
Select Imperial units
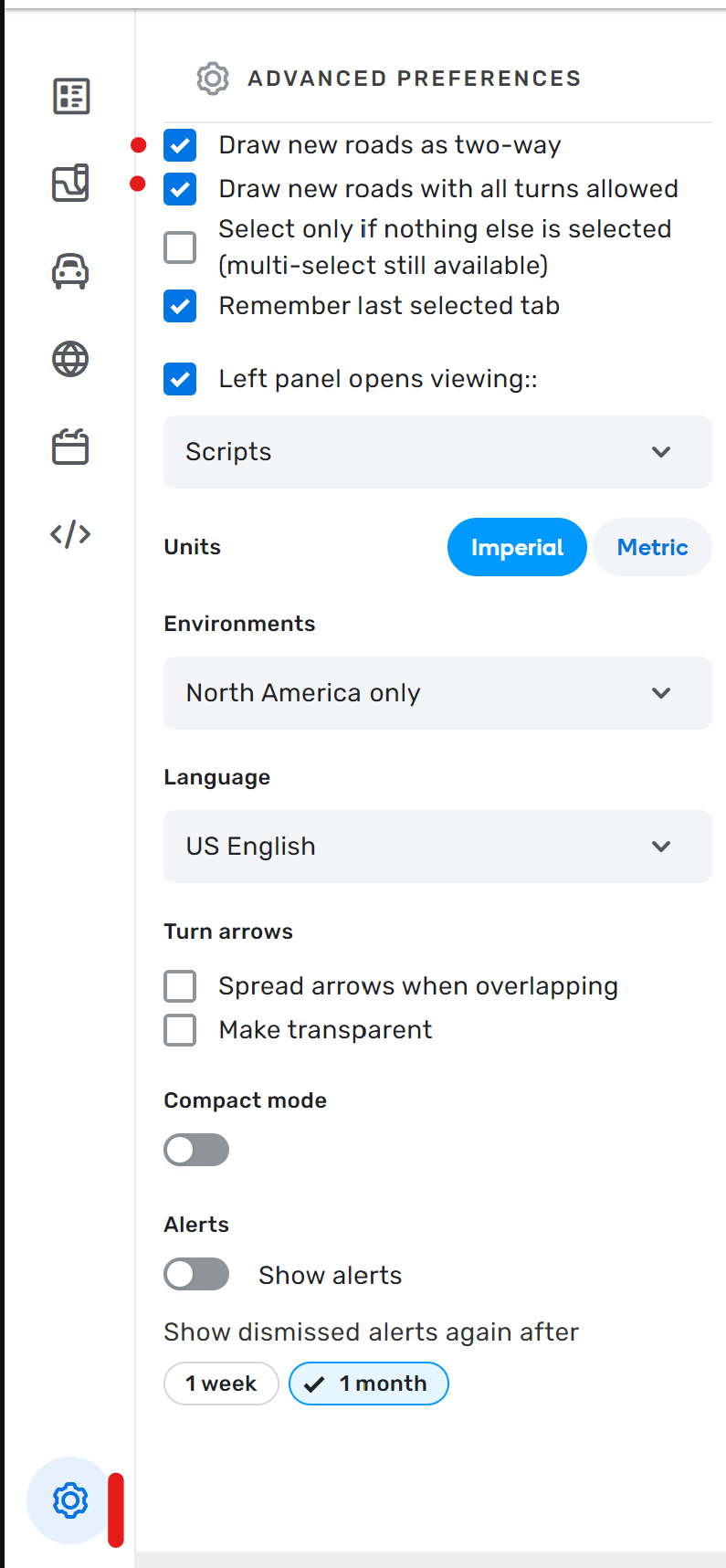(517, 547)
